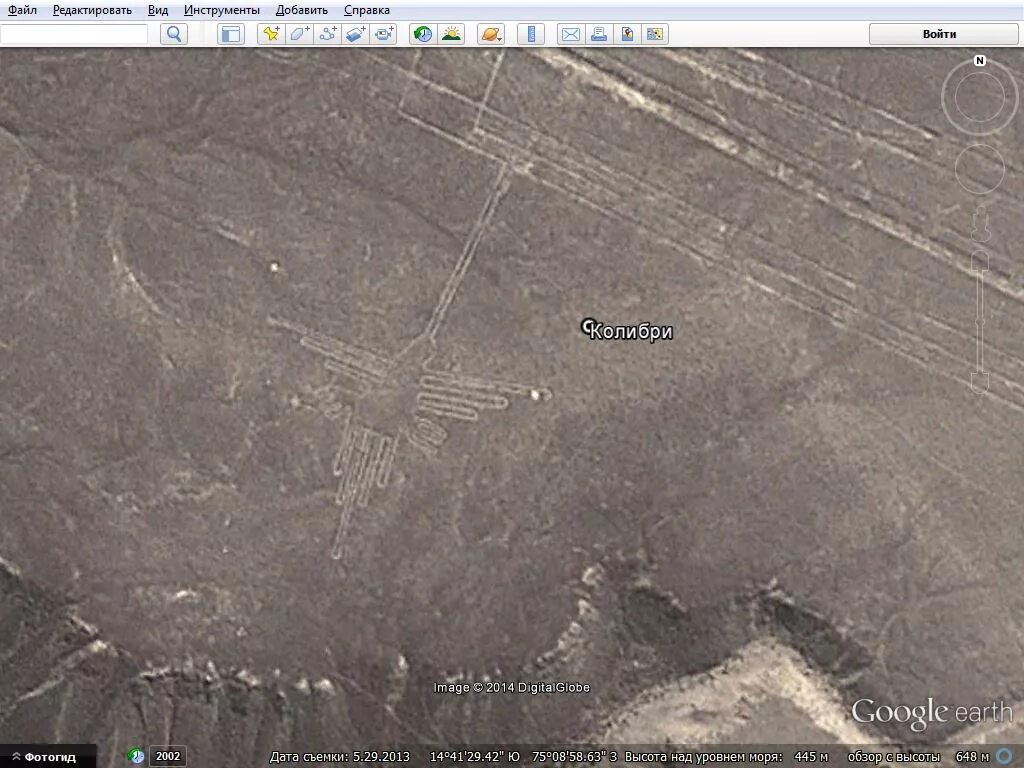Viewport: 1024px width, 768px height.
Task: Open the planet switcher dropdown
Action: click(x=490, y=34)
